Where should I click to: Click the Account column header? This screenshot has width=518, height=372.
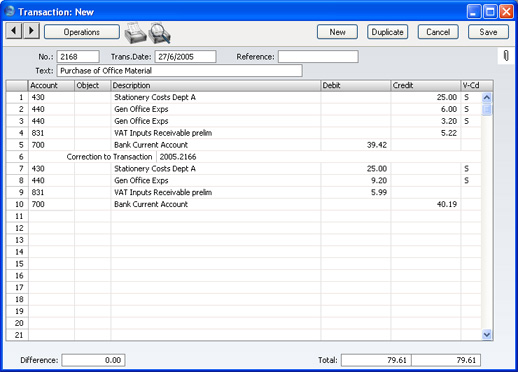coord(51,86)
